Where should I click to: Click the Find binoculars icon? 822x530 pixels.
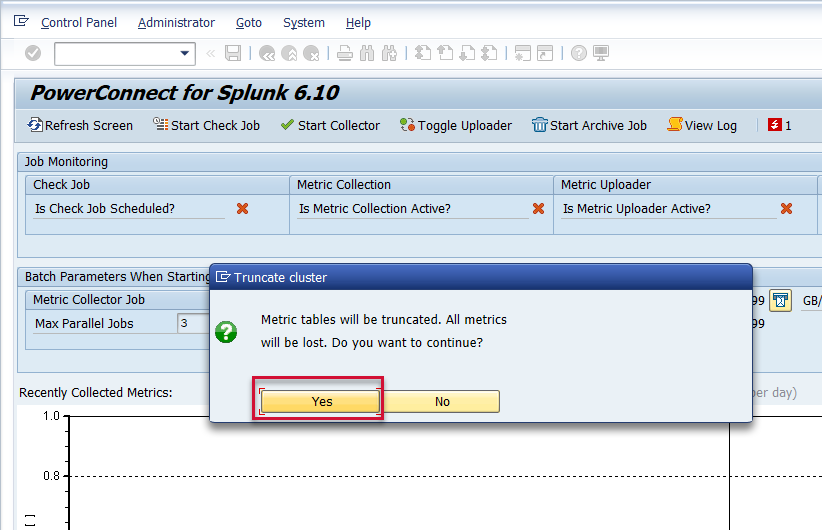(x=367, y=53)
